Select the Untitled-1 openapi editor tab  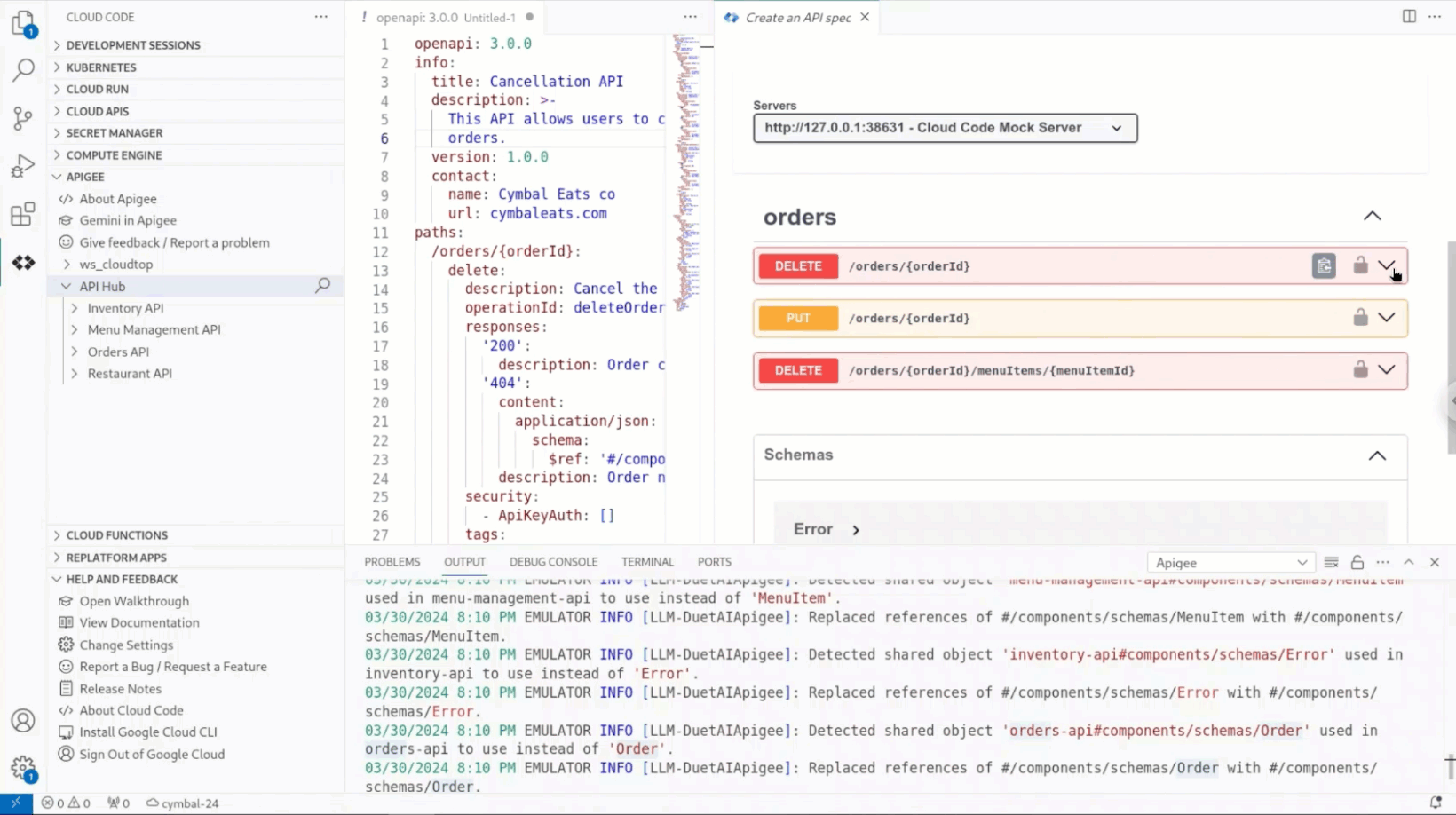coord(446,17)
